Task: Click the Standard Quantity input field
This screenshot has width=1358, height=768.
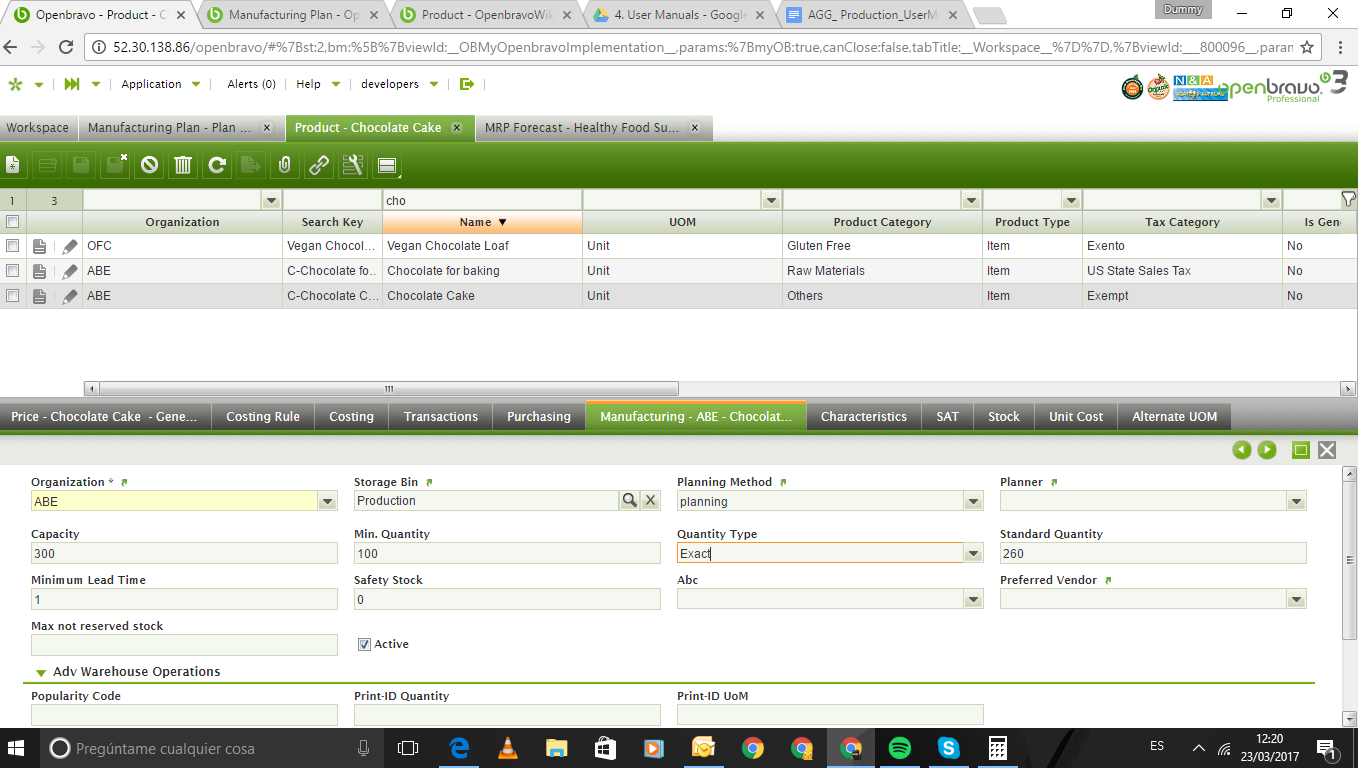Action: [x=1152, y=554]
